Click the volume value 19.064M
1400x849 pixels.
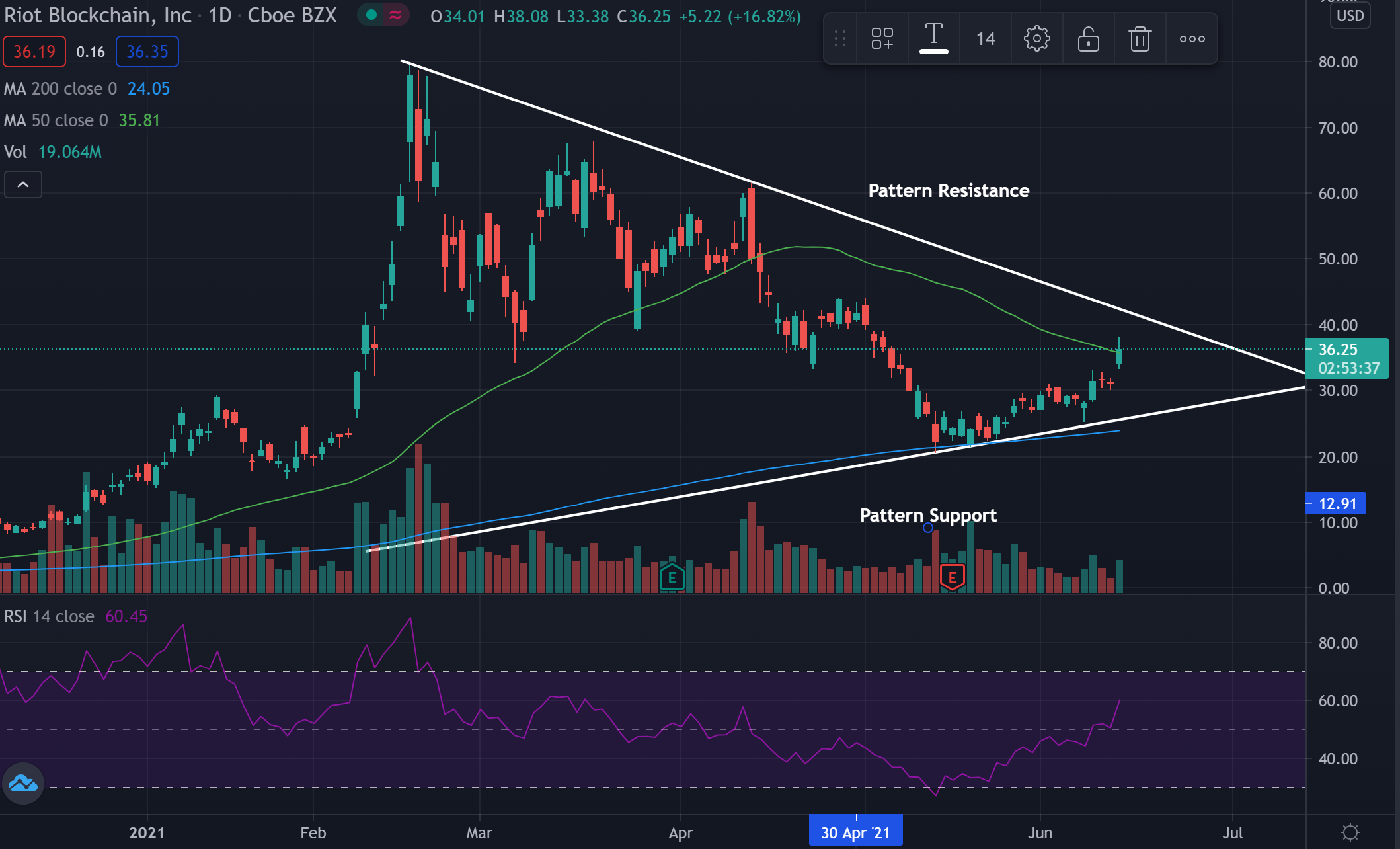70,152
